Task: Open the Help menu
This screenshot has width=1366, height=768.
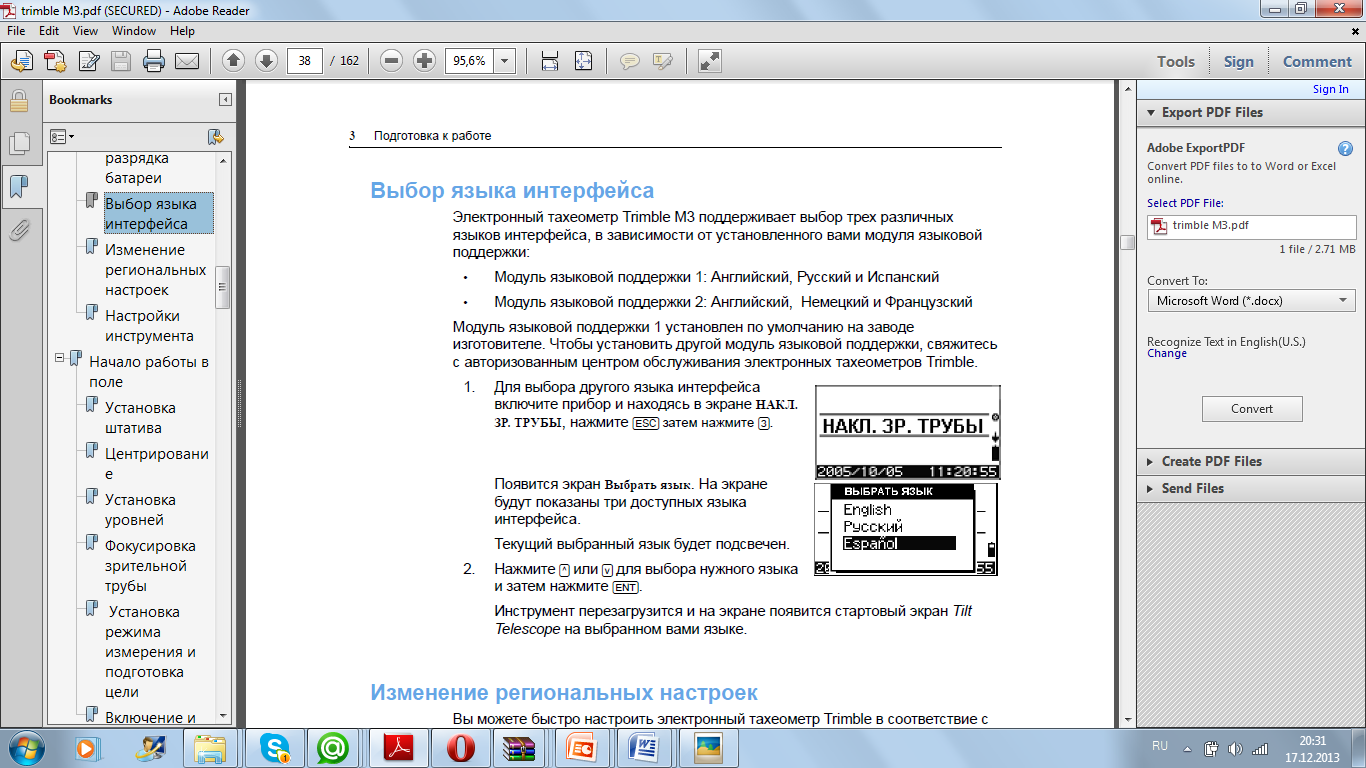Action: pos(182,31)
